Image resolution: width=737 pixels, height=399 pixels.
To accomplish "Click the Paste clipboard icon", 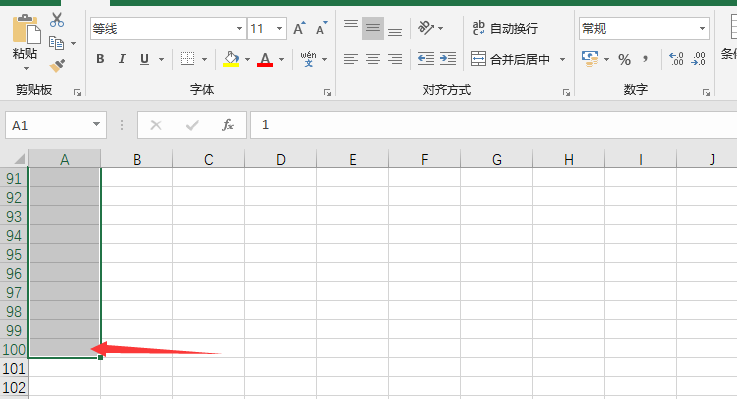I will point(26,30).
